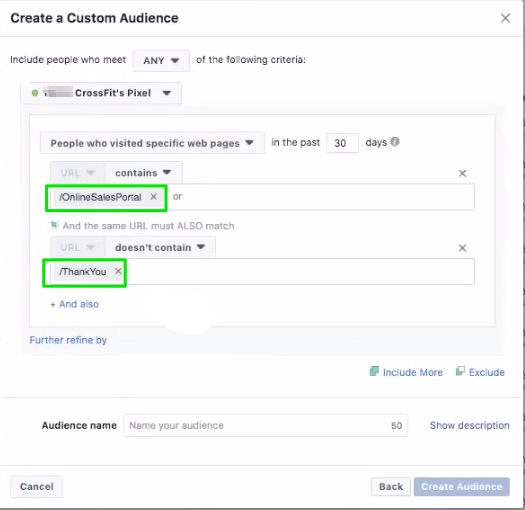The width and height of the screenshot is (525, 510).
Task: Click Further refine by link
Action: [x=68, y=340]
